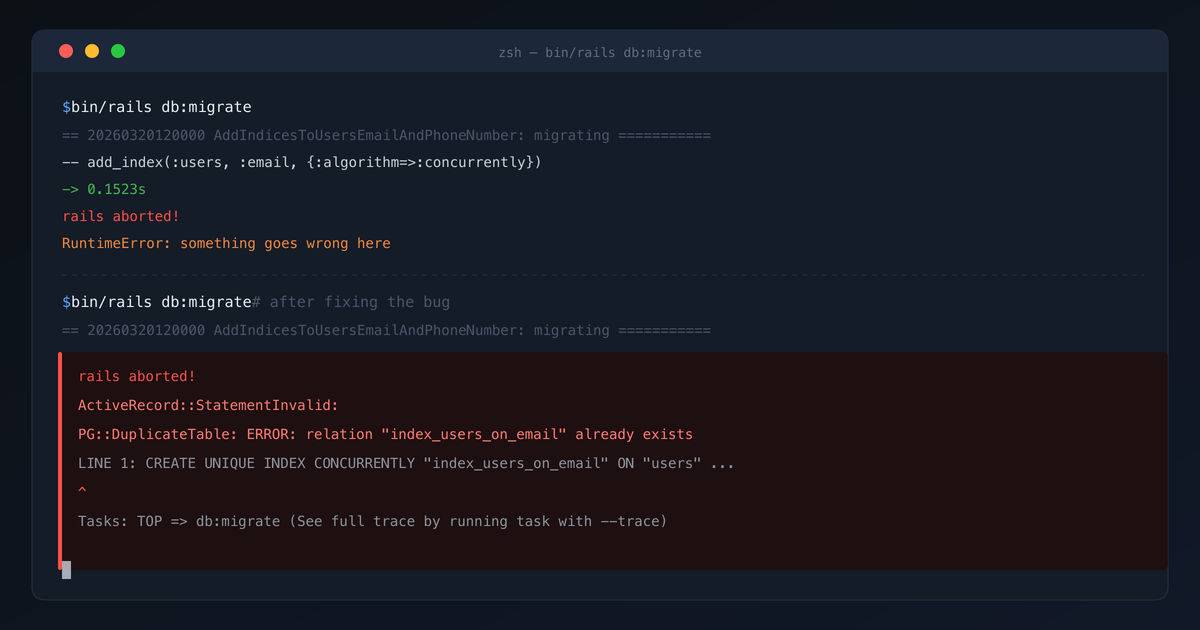Click the 'rails aborted!' inside the error box
Viewport: 1200px width, 630px height.
(135, 376)
